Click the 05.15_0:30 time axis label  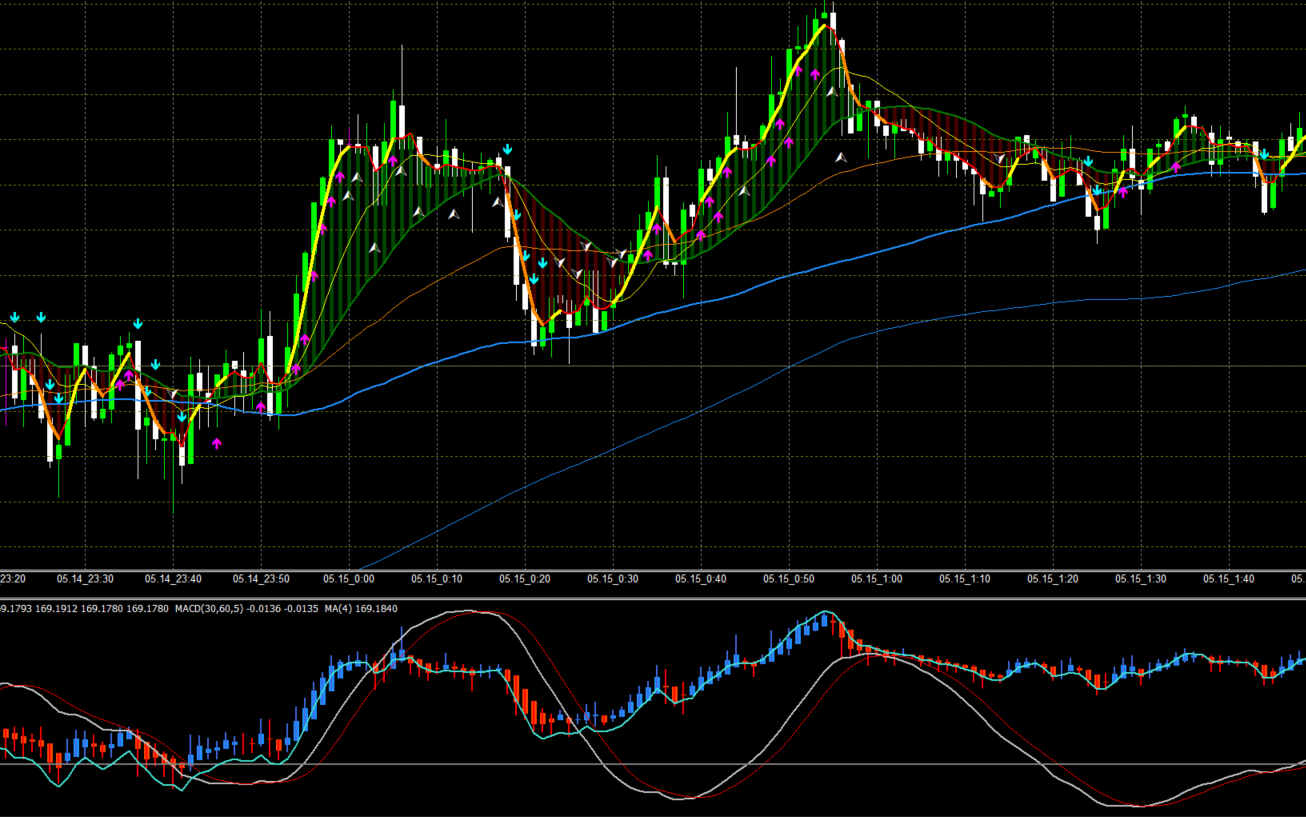click(x=613, y=579)
